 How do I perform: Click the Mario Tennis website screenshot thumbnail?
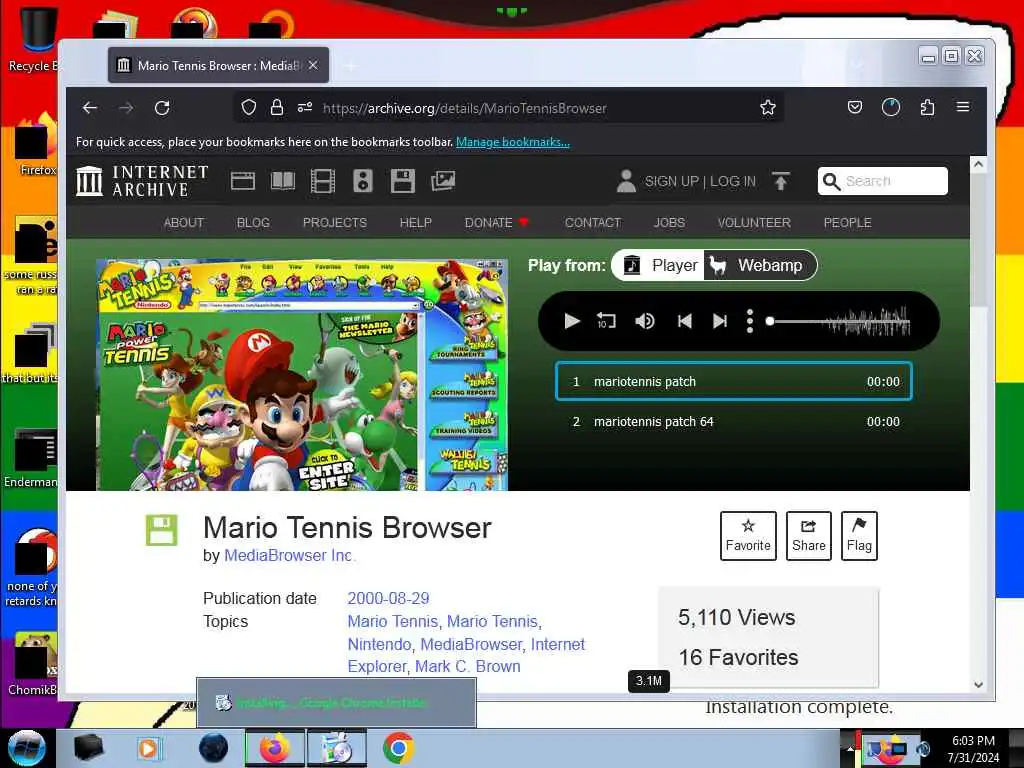point(302,375)
